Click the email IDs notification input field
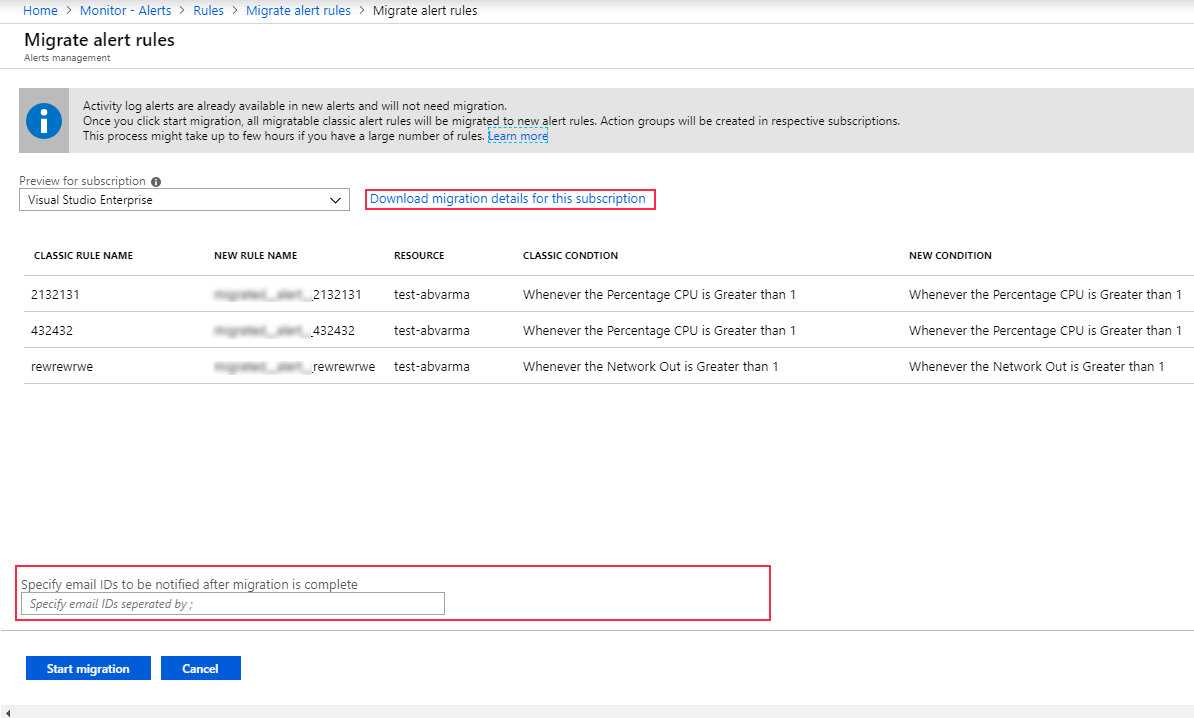Viewport: 1194px width, 718px height. tap(232, 603)
